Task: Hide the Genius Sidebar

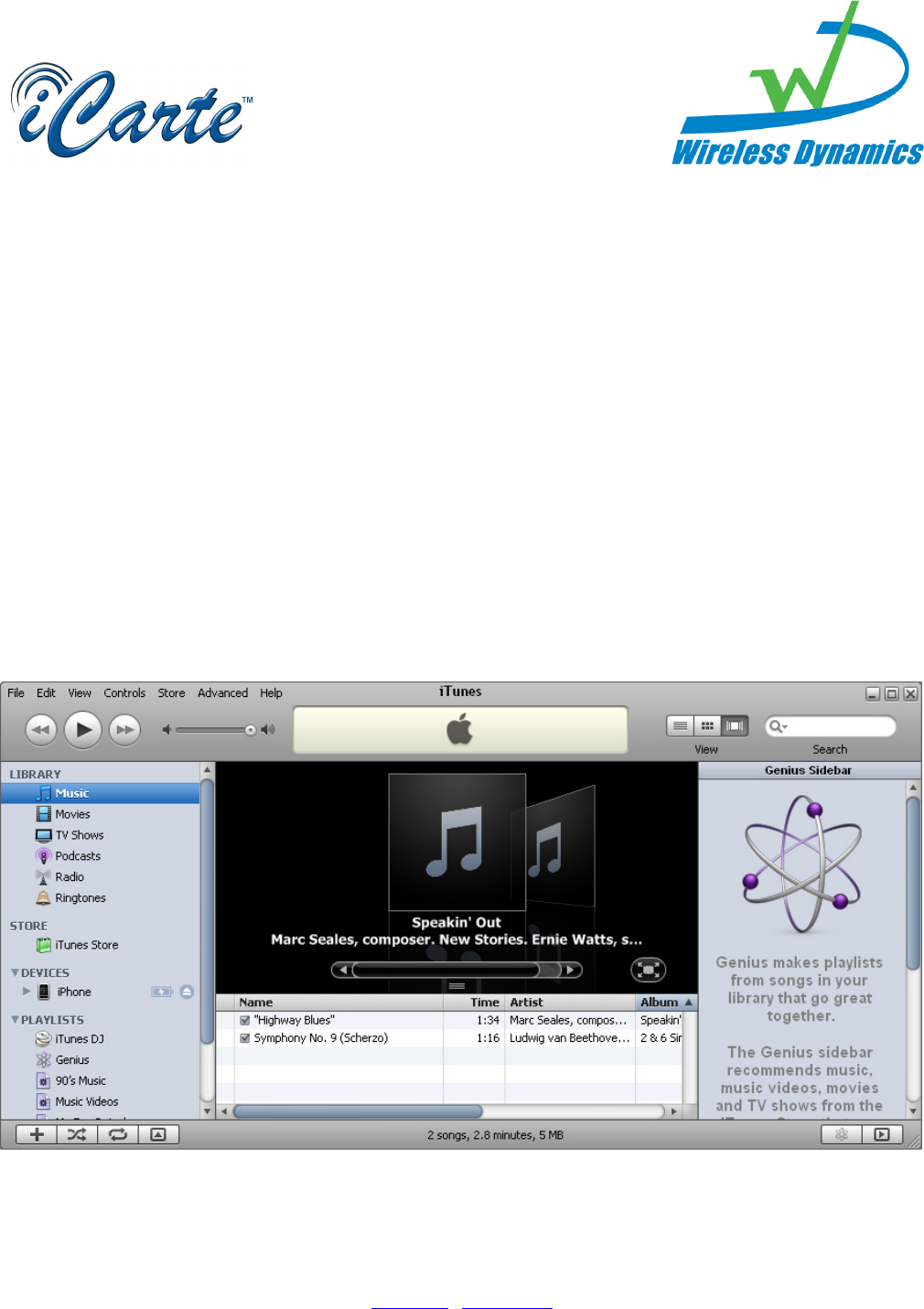Action: [882, 1134]
